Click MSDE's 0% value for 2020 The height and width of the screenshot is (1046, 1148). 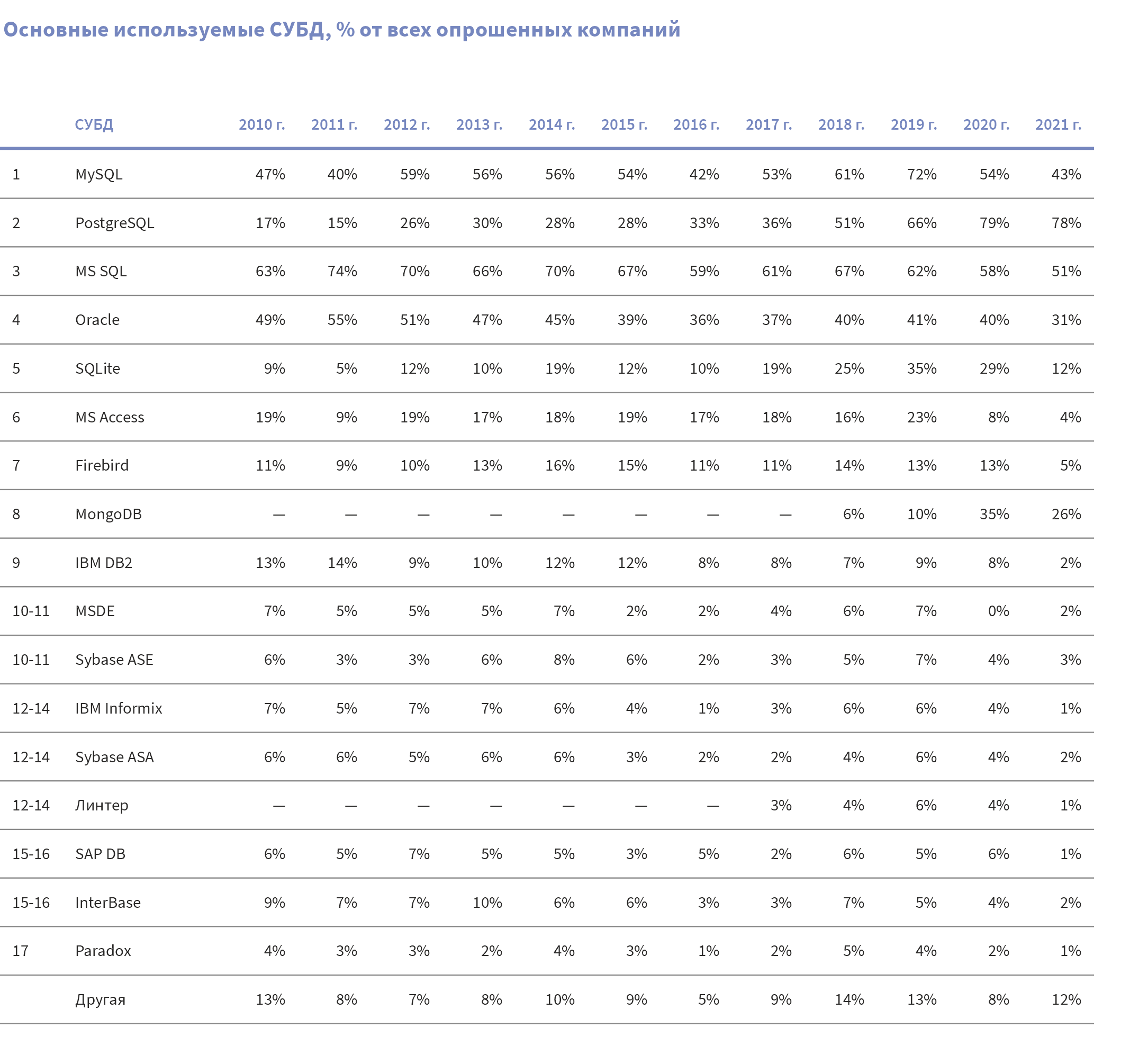[x=998, y=611]
